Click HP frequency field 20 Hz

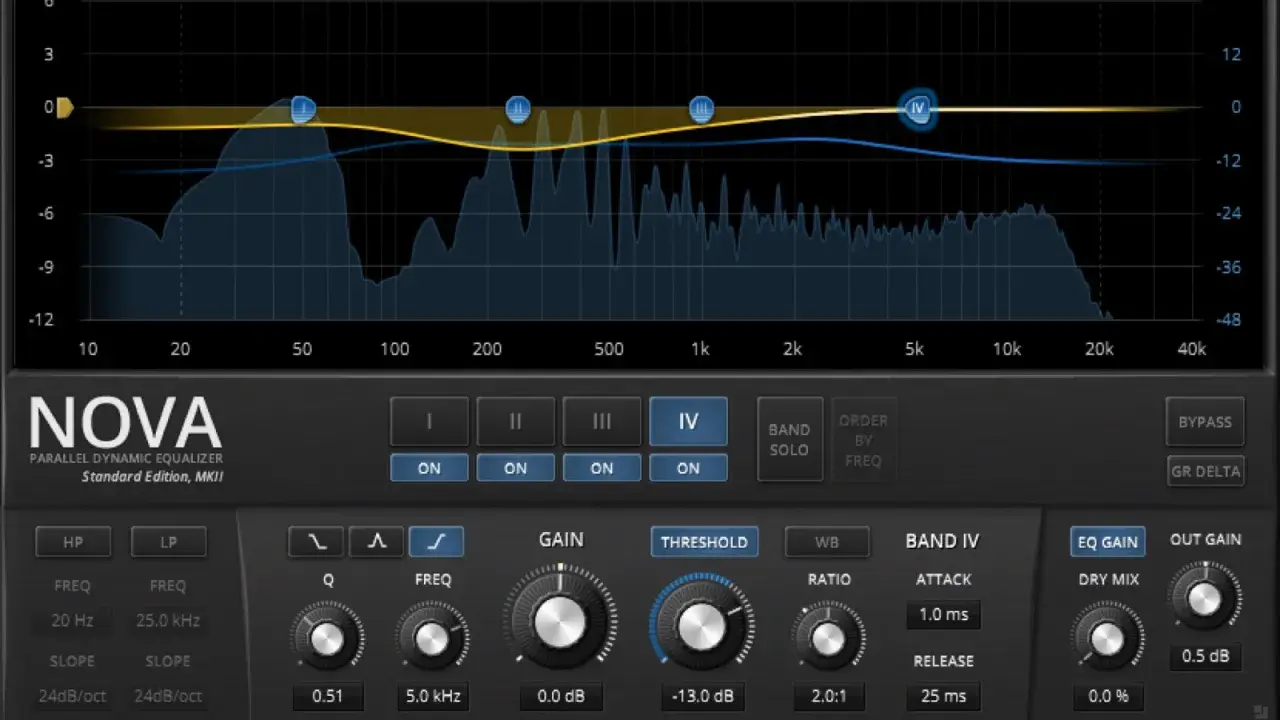pyautogui.click(x=72, y=620)
